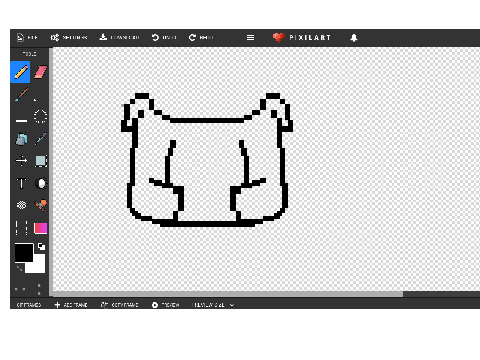
Task: Redo the last action
Action: 201,38
